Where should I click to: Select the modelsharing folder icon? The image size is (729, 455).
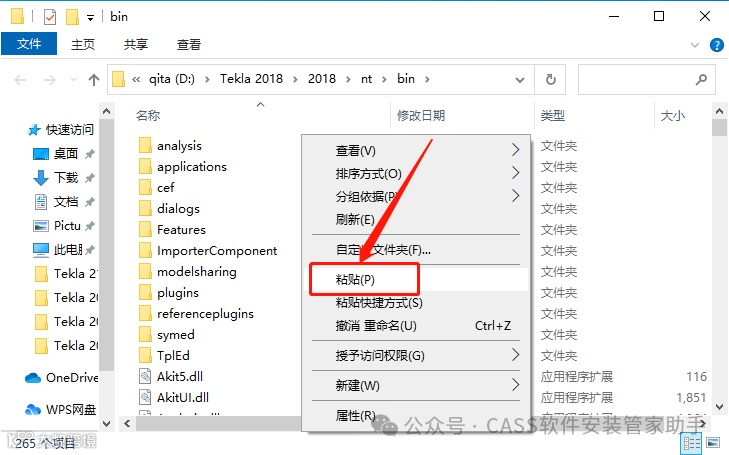tap(146, 271)
